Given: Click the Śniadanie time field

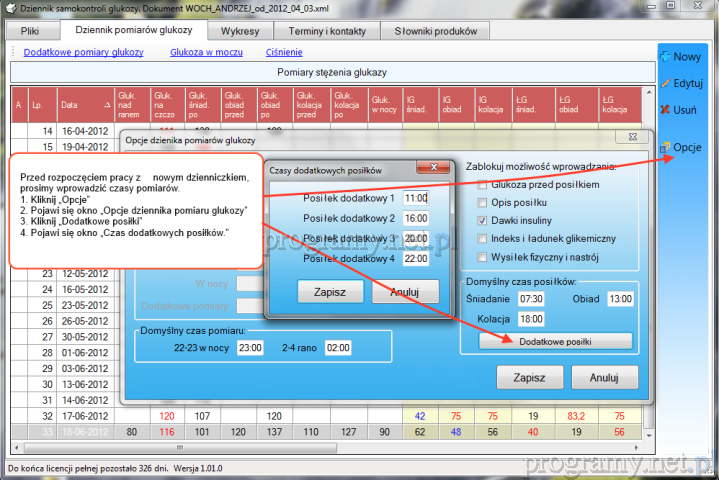Looking at the screenshot, I should (x=533, y=300).
